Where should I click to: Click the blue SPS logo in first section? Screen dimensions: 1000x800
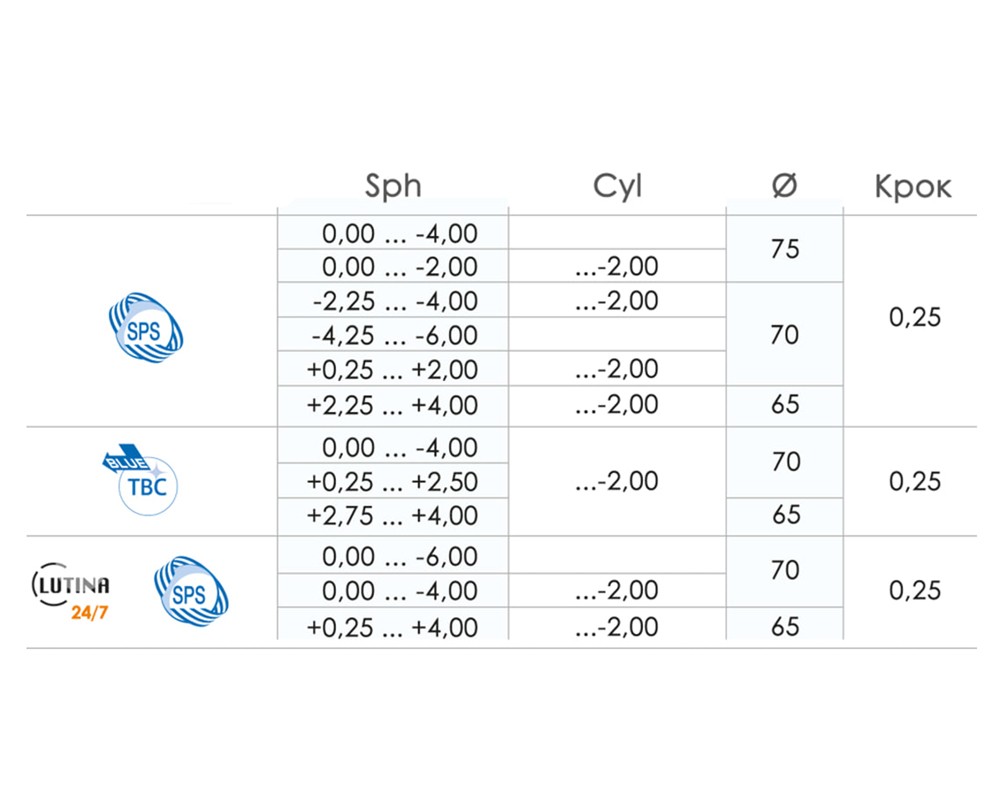pos(145,328)
